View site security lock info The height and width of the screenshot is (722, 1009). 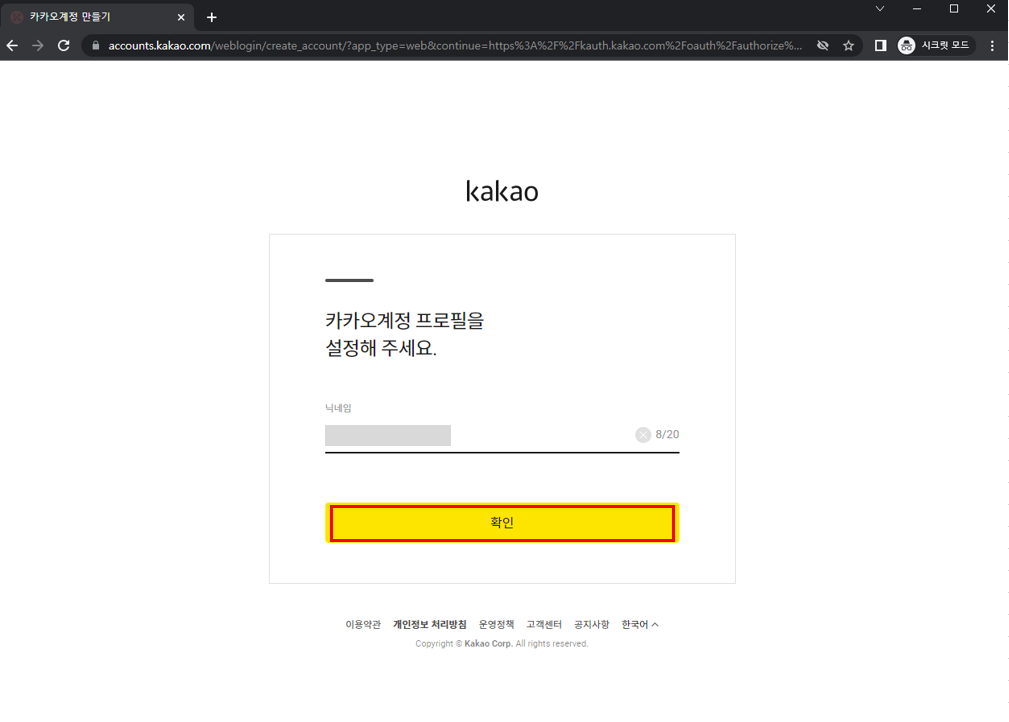click(x=96, y=46)
